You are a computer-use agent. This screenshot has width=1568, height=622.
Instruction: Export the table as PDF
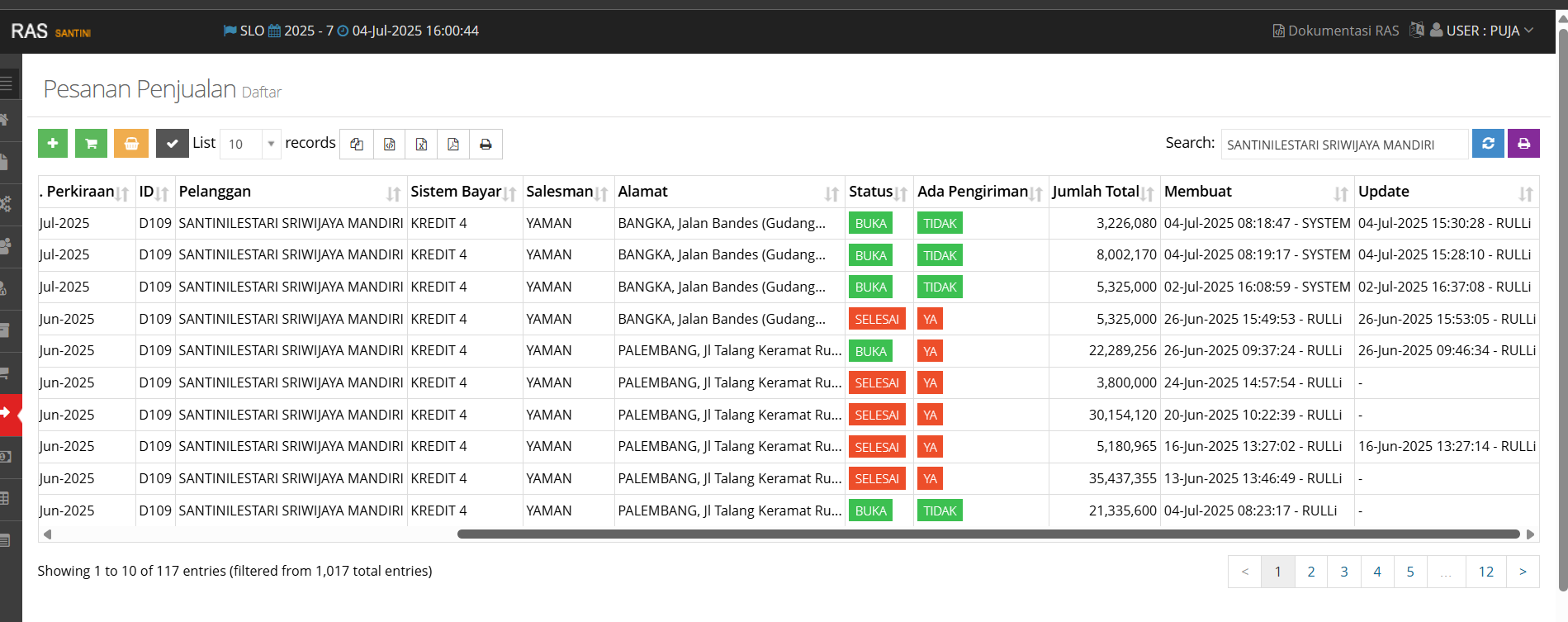[x=453, y=145]
